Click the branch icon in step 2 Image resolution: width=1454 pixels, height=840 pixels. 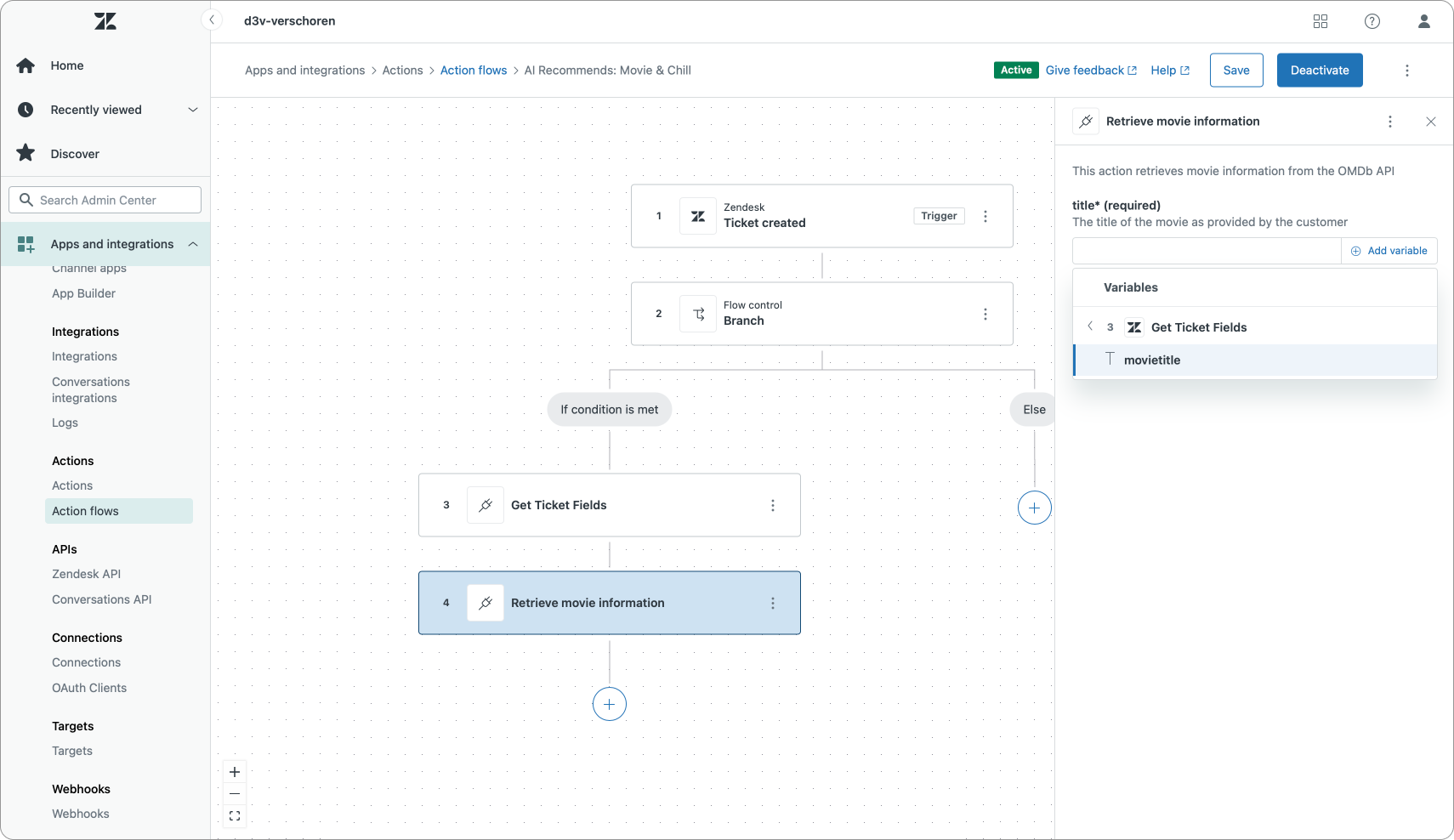tap(698, 314)
